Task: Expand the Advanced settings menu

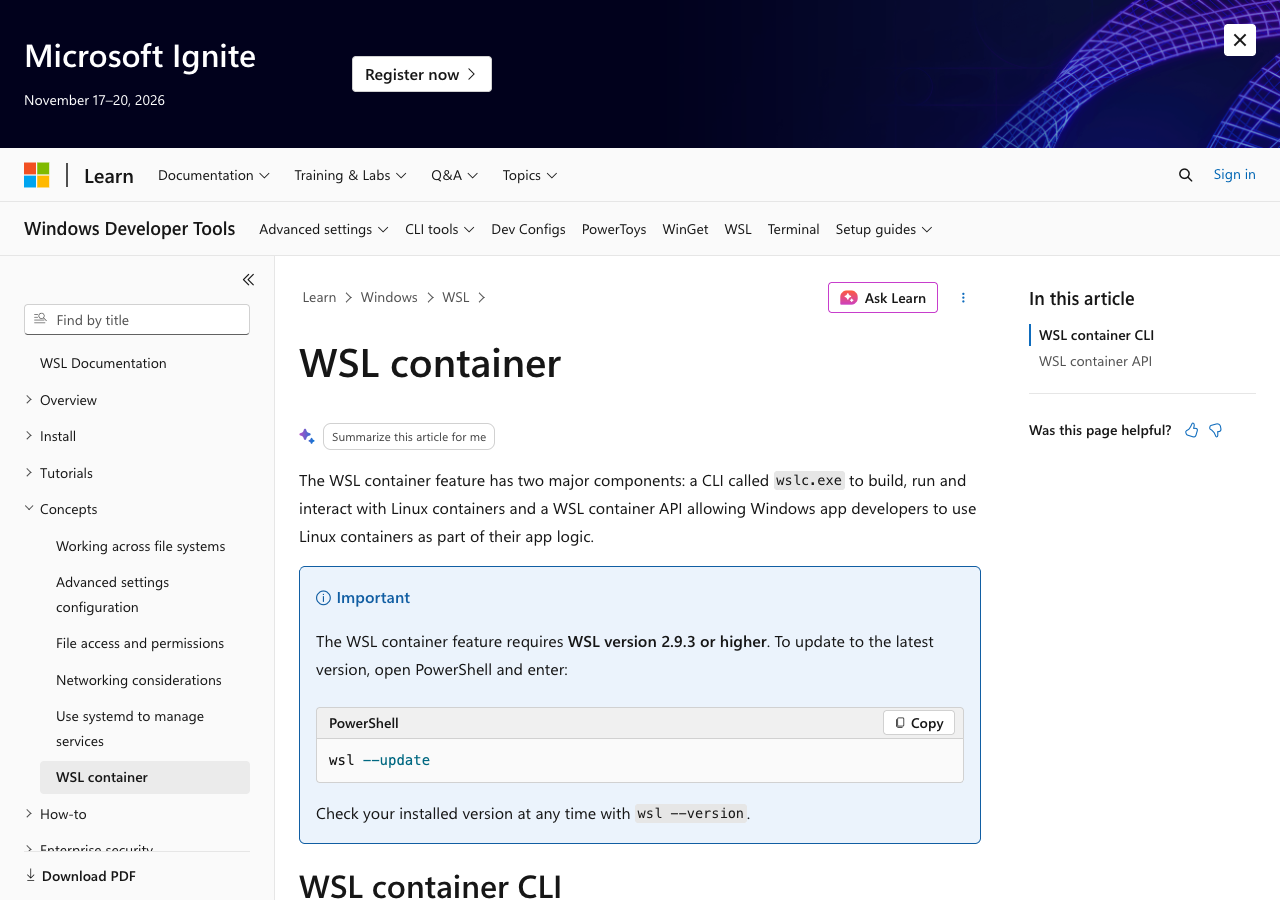Action: point(324,229)
